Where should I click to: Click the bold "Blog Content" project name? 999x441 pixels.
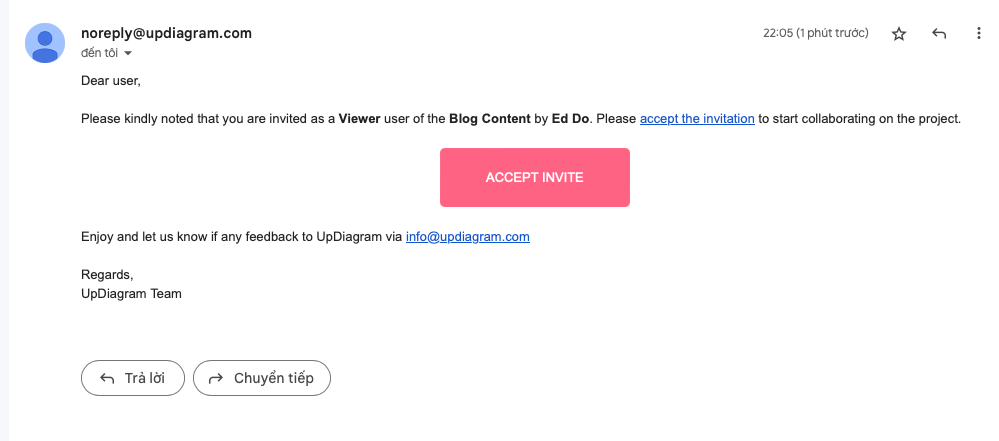tap(489, 119)
